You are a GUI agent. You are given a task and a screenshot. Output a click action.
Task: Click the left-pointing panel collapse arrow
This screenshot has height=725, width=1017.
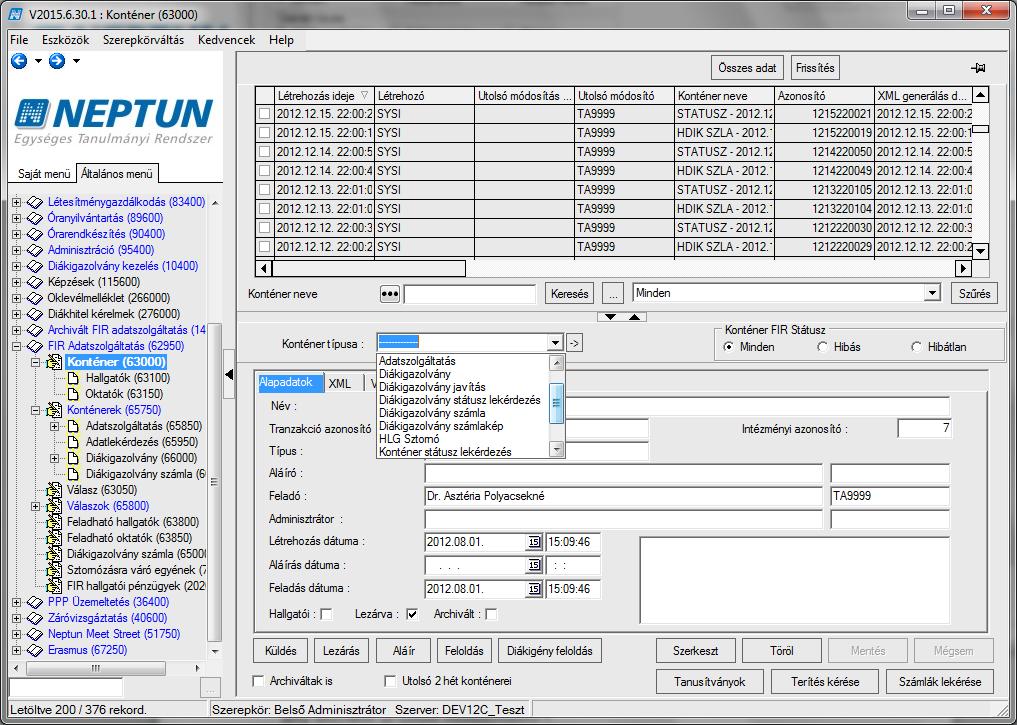(229, 374)
